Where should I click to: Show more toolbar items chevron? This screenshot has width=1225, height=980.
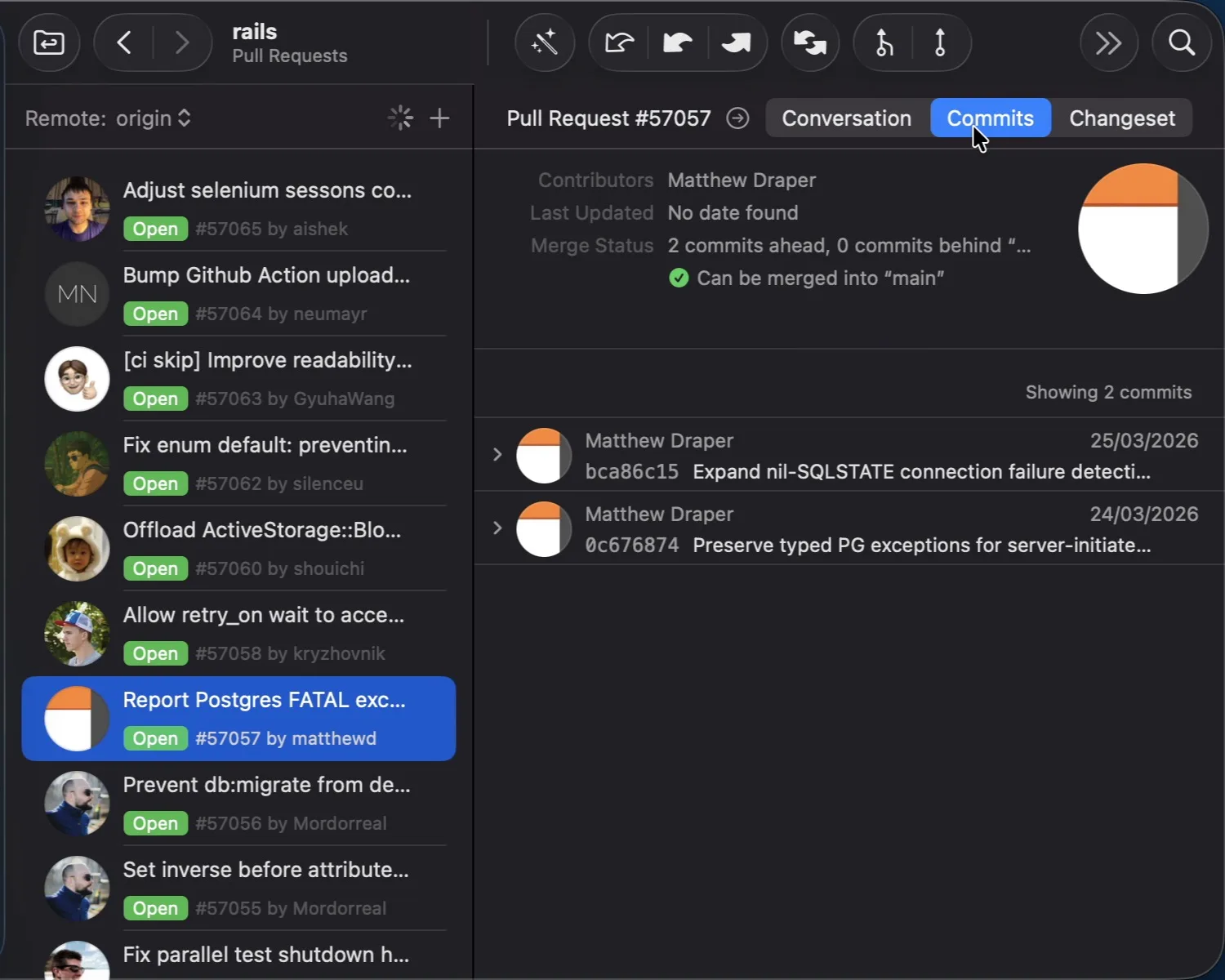[x=1108, y=42]
